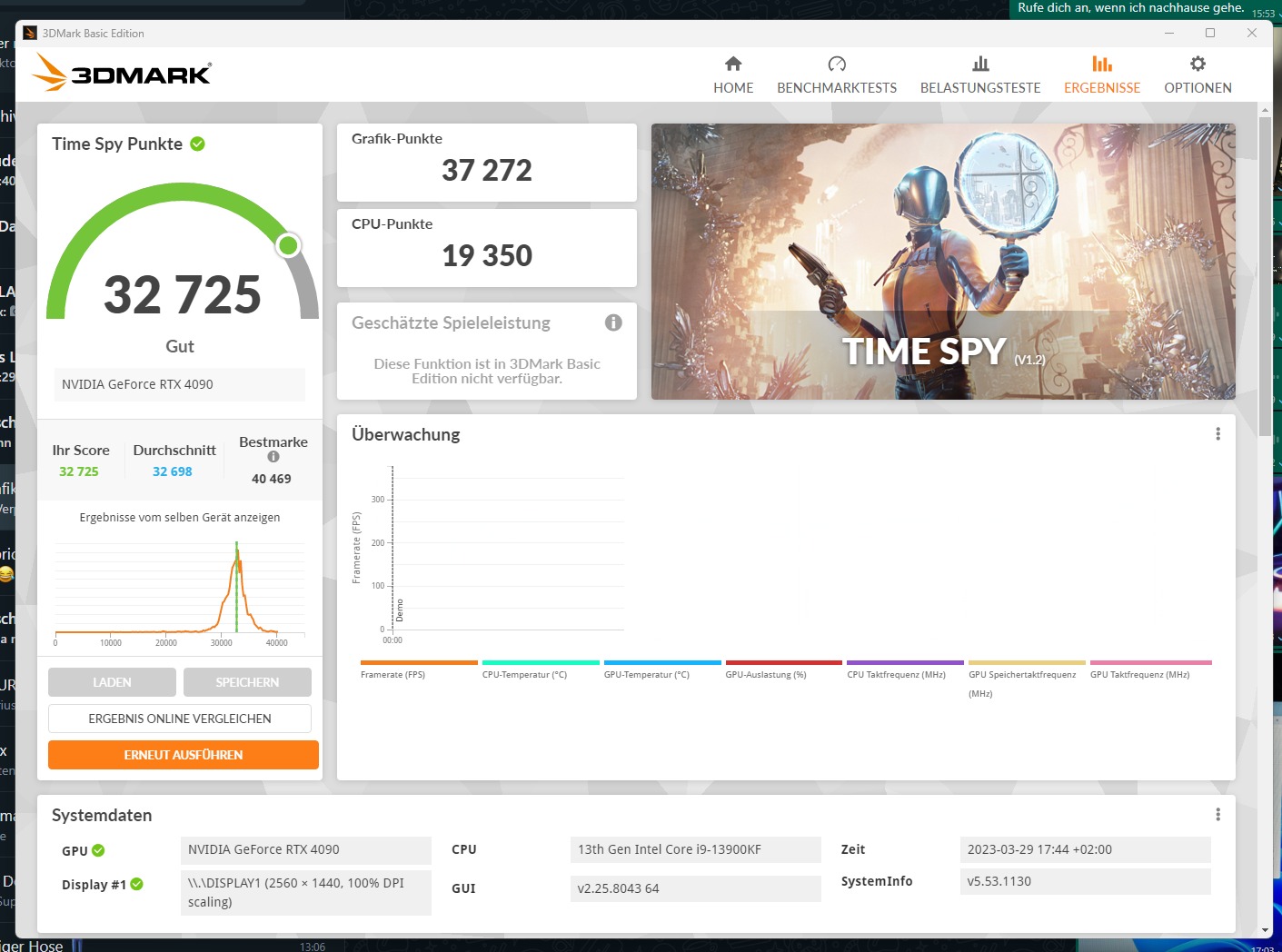Click the Display #1 resolution field
Image resolution: width=1282 pixels, height=952 pixels.
point(306,892)
